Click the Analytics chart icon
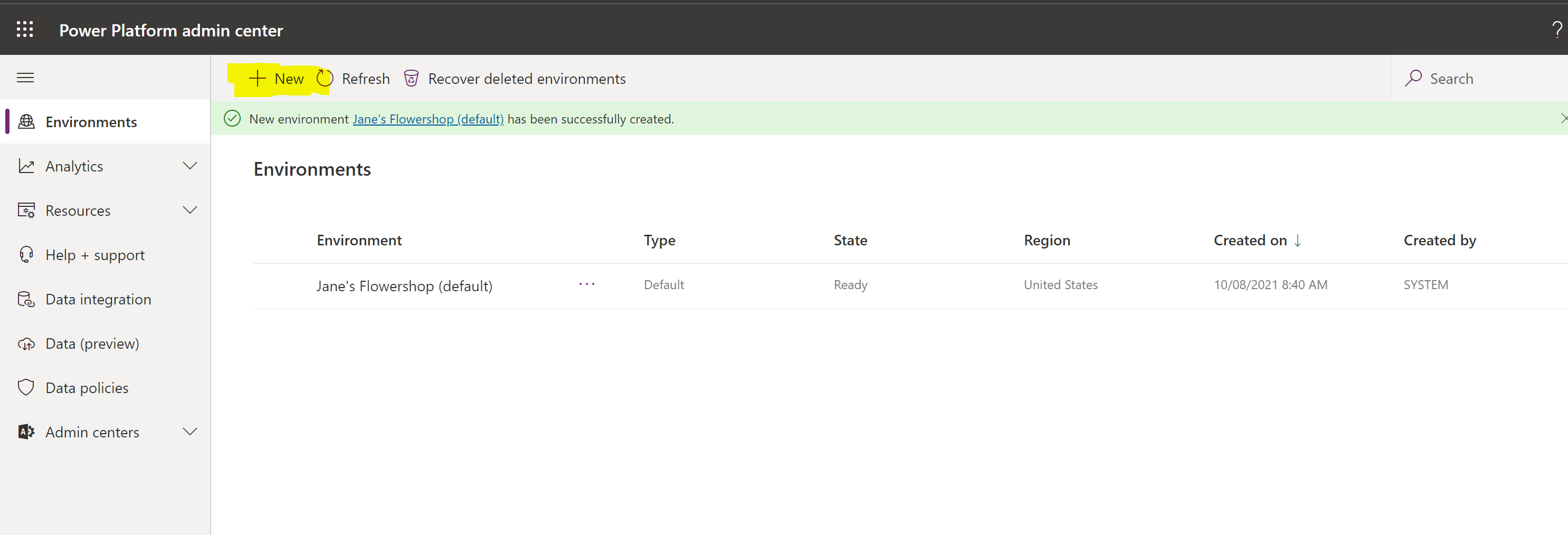This screenshot has height=535, width=1568. pos(26,166)
